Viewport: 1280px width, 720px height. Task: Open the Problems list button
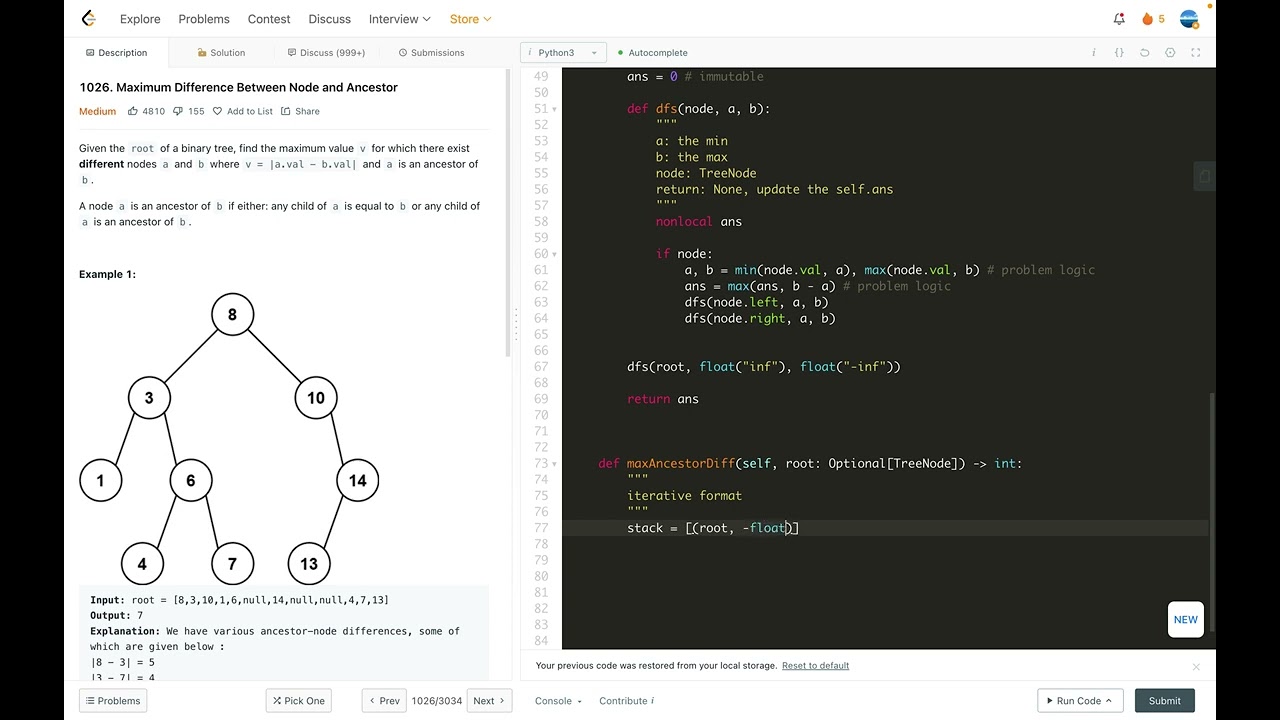pyautogui.click(x=113, y=701)
